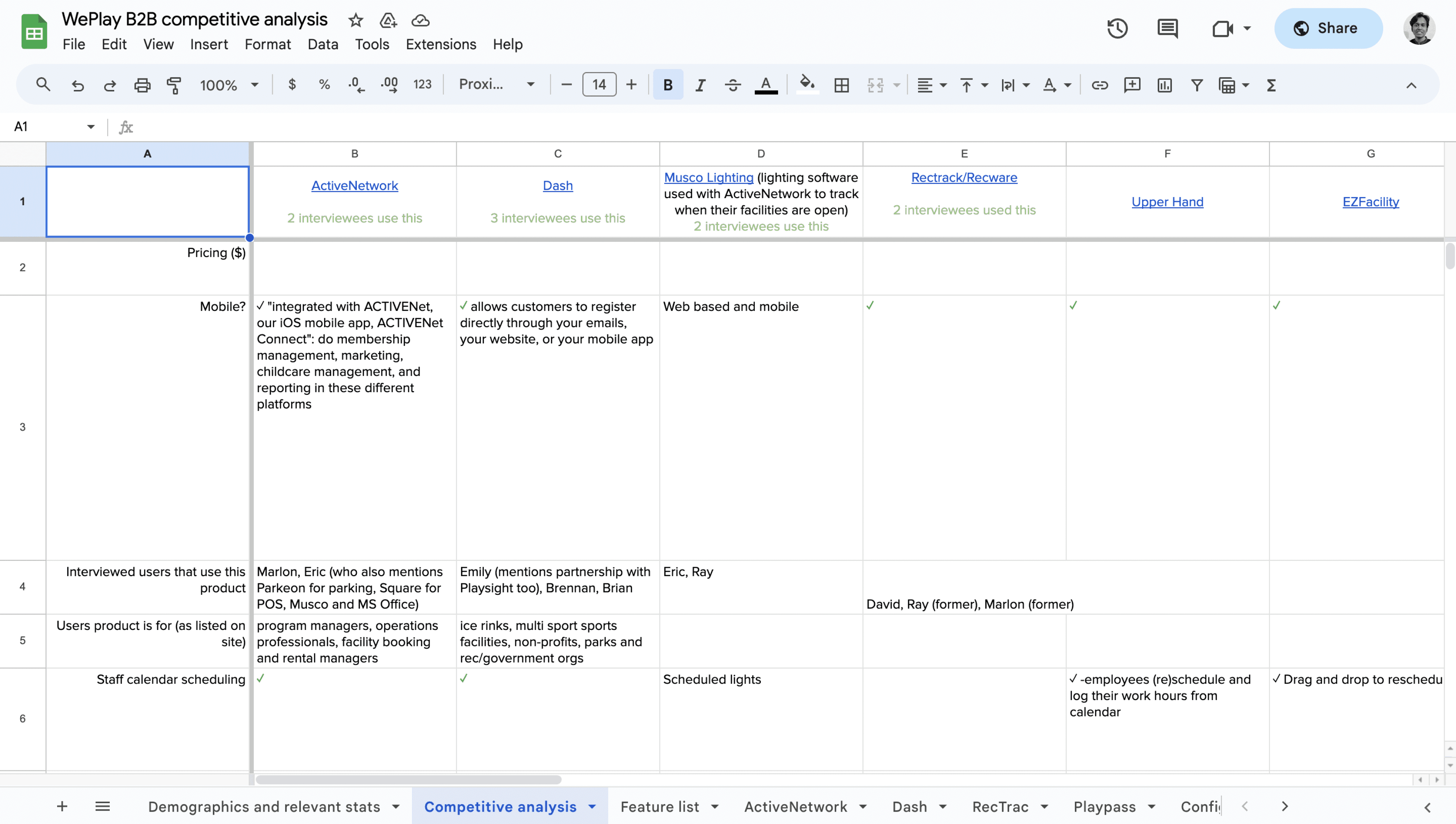Toggle italic formatting button
The width and height of the screenshot is (1456, 824).
click(700, 85)
